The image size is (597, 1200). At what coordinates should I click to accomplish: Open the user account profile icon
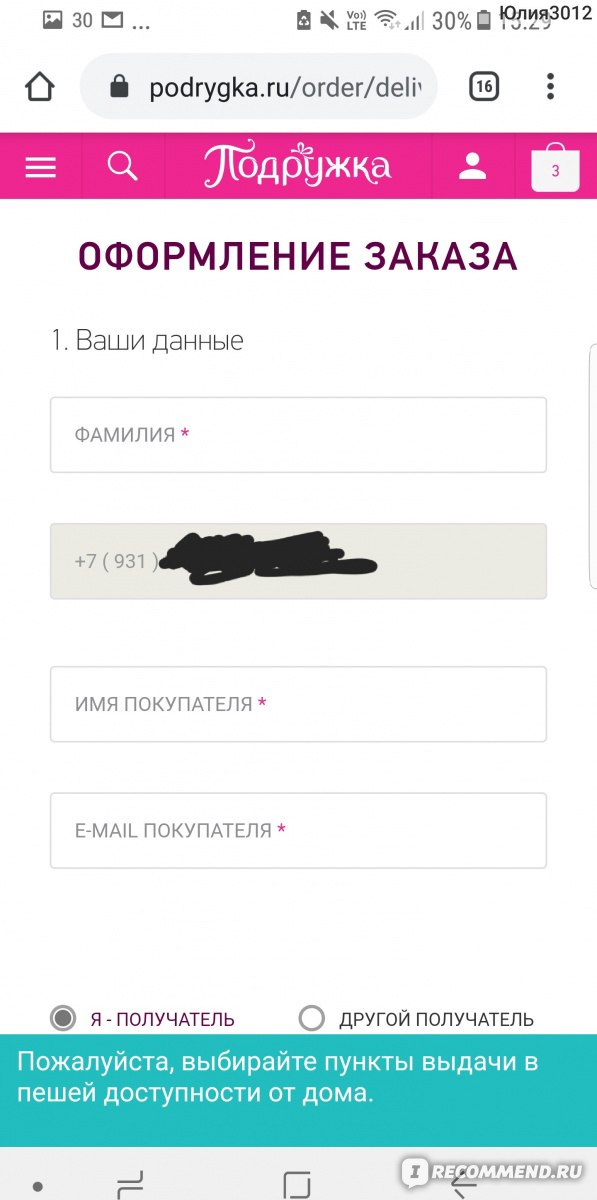pos(472,166)
